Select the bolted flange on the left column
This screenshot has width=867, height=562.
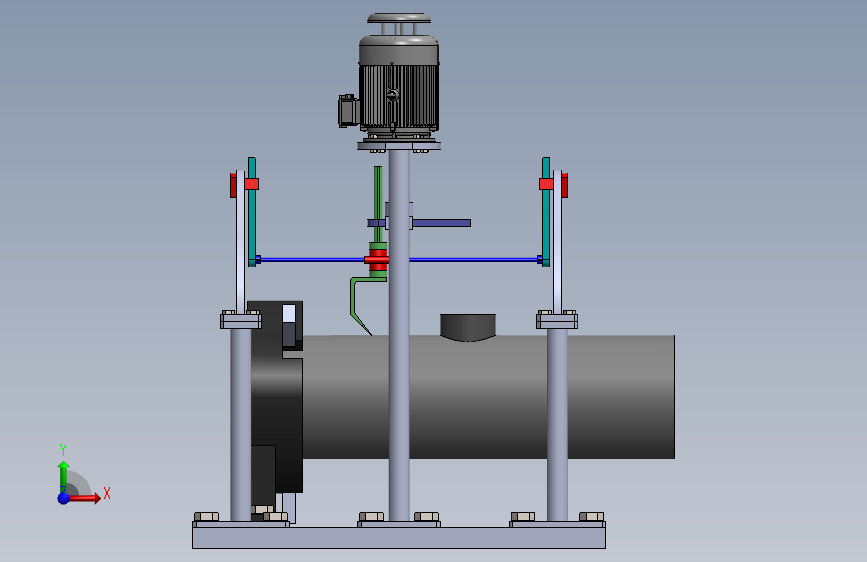tap(241, 320)
